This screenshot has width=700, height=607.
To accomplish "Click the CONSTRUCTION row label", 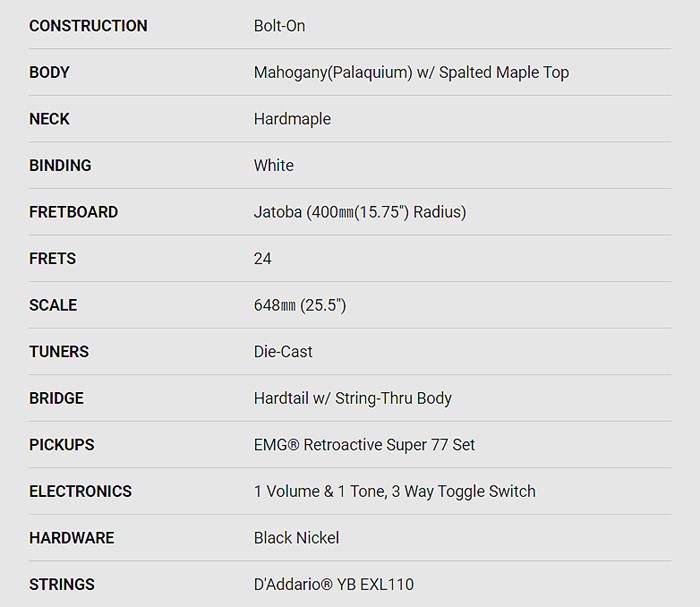I will pyautogui.click(x=88, y=26).
